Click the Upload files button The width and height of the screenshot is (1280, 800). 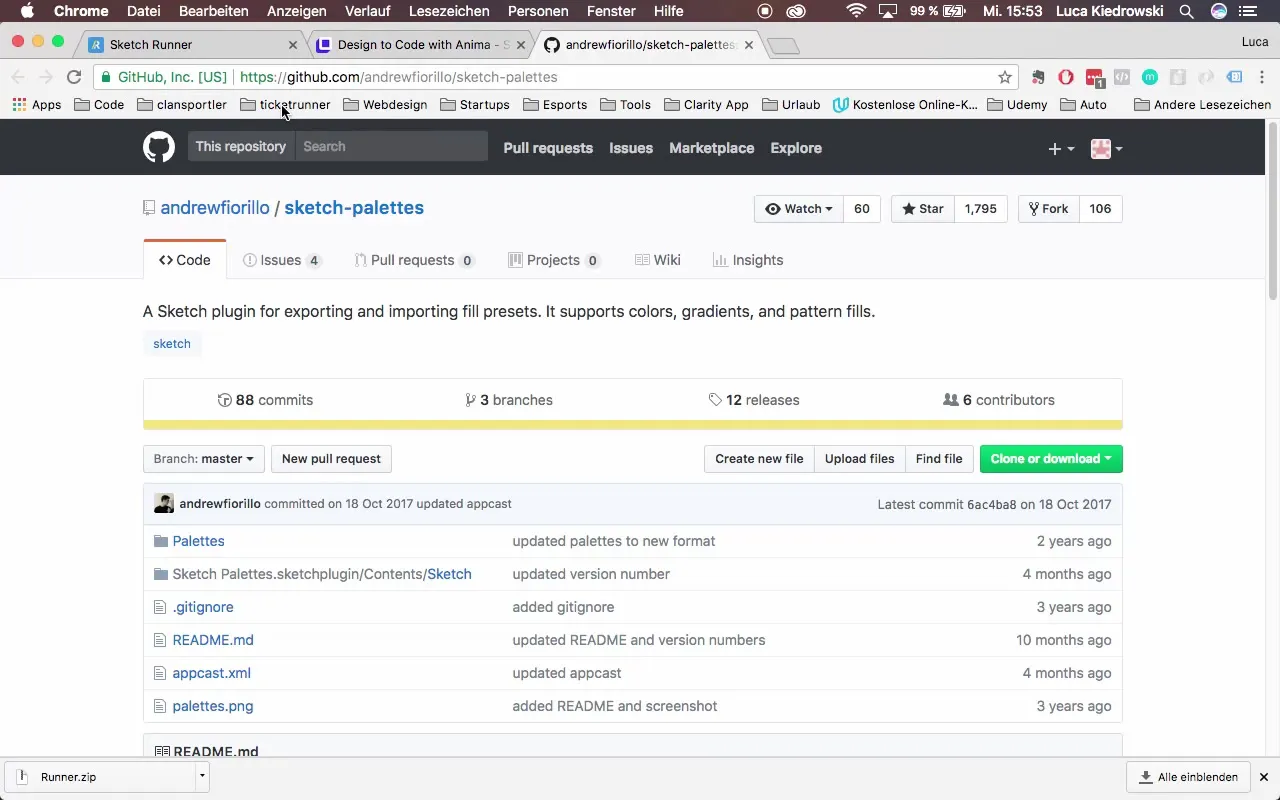pyautogui.click(x=860, y=459)
